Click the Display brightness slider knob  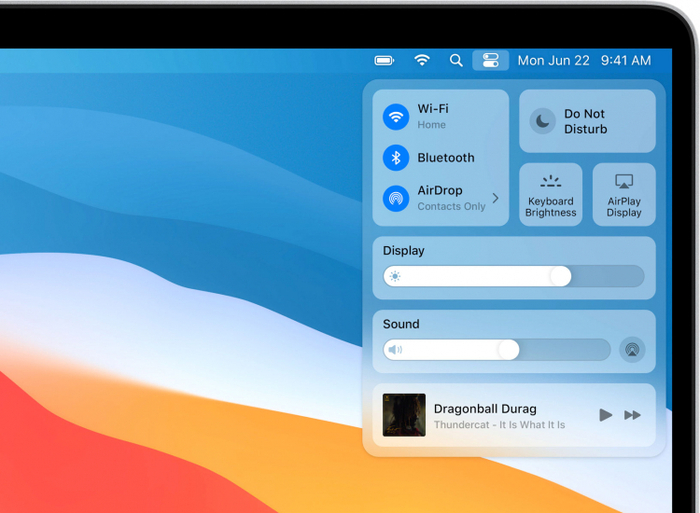pyautogui.click(x=561, y=276)
